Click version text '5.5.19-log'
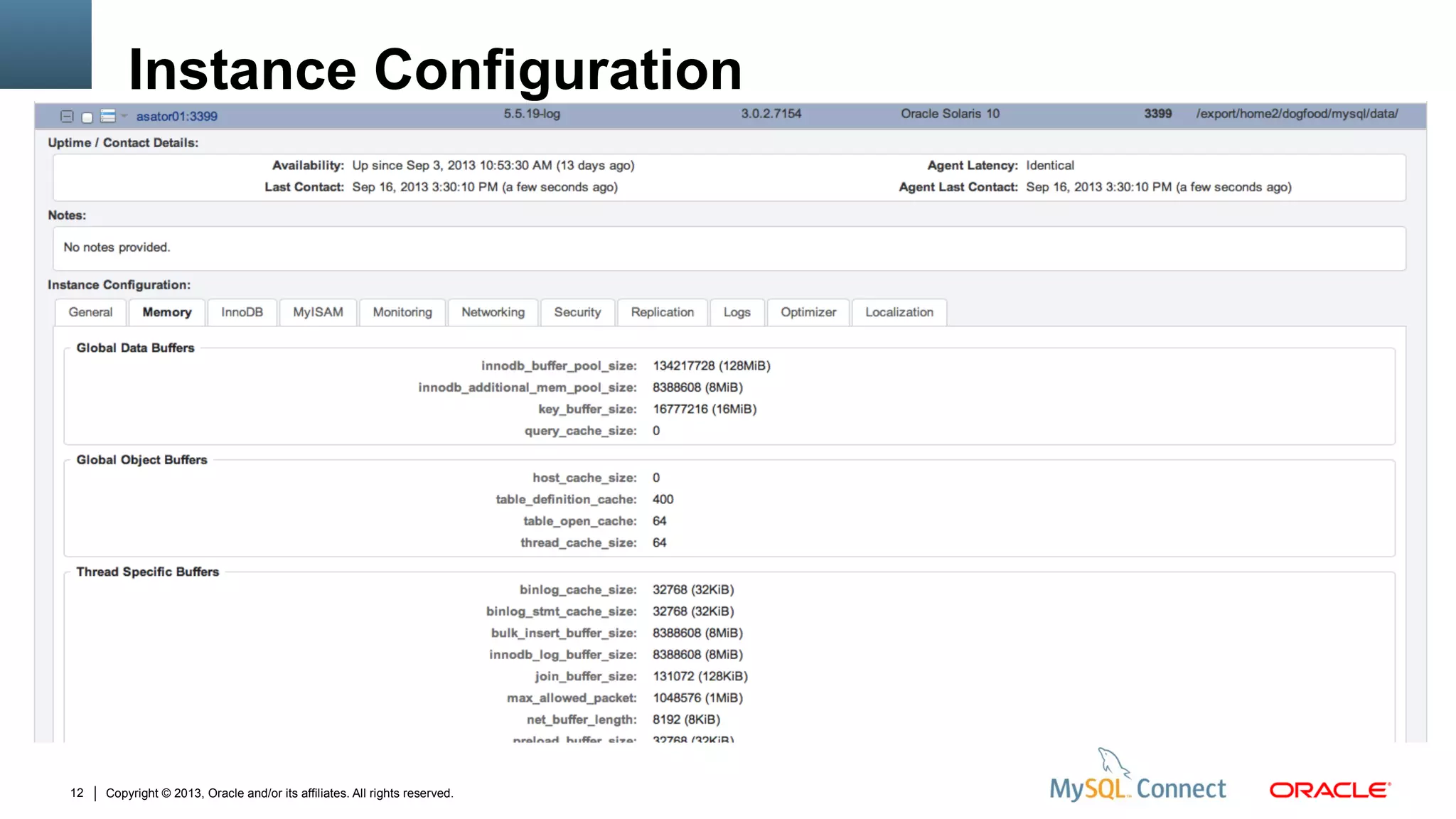The image size is (1456, 819). pyautogui.click(x=532, y=114)
